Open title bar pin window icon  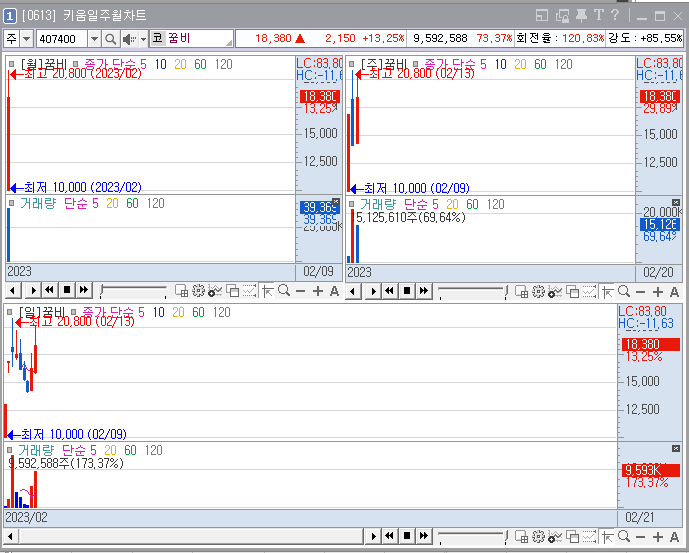pyautogui.click(x=581, y=16)
